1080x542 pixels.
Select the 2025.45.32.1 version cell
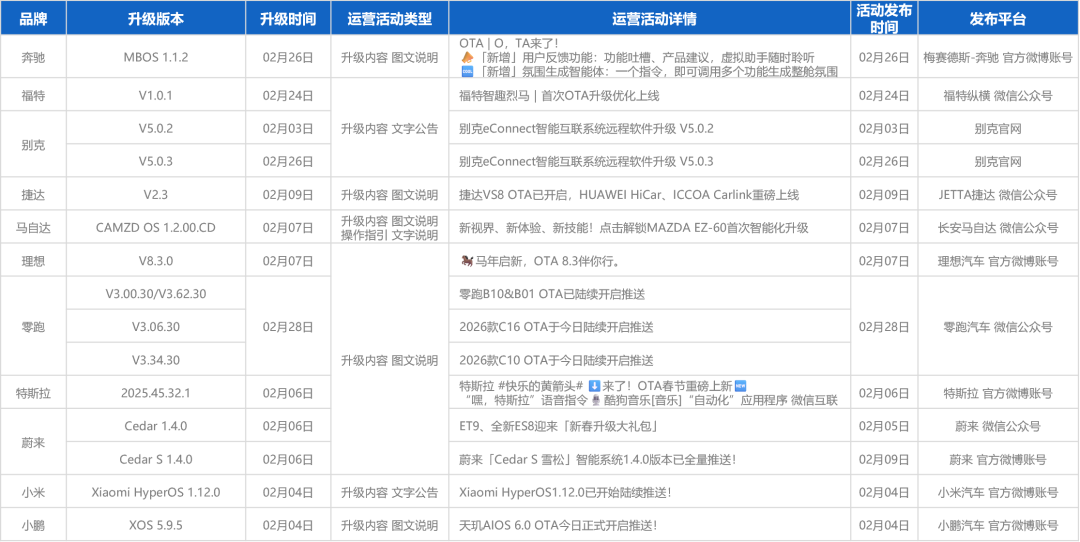(x=156, y=393)
